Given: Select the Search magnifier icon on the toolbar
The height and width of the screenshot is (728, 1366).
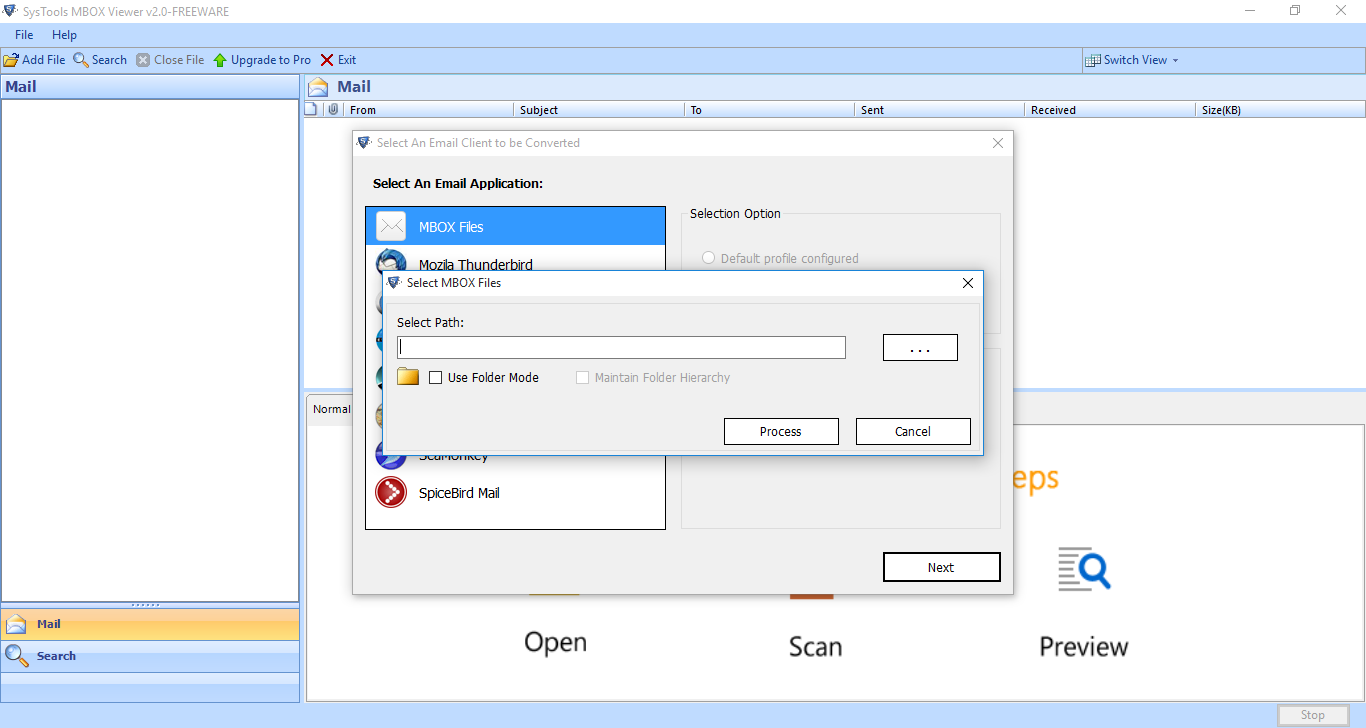Looking at the screenshot, I should [x=79, y=59].
